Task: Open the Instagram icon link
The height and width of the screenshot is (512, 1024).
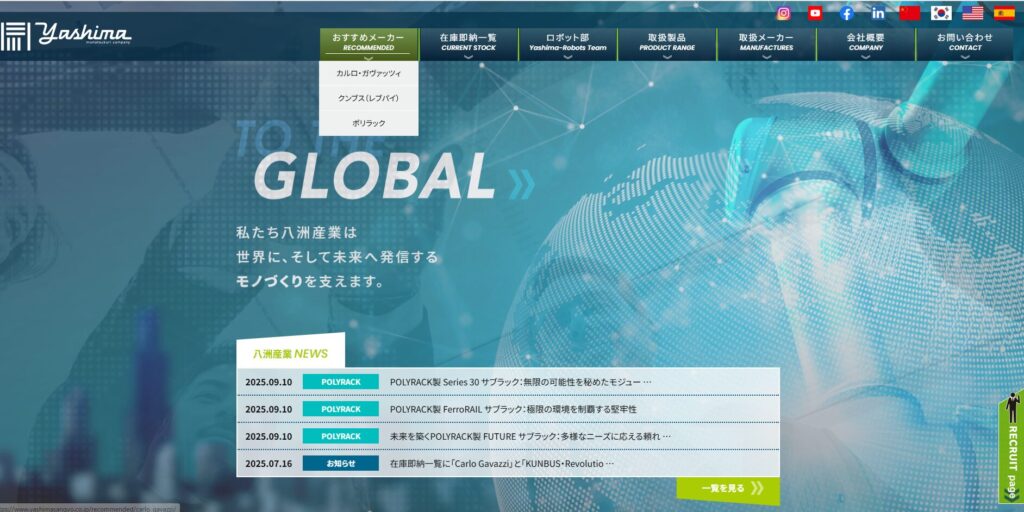Action: [x=784, y=13]
